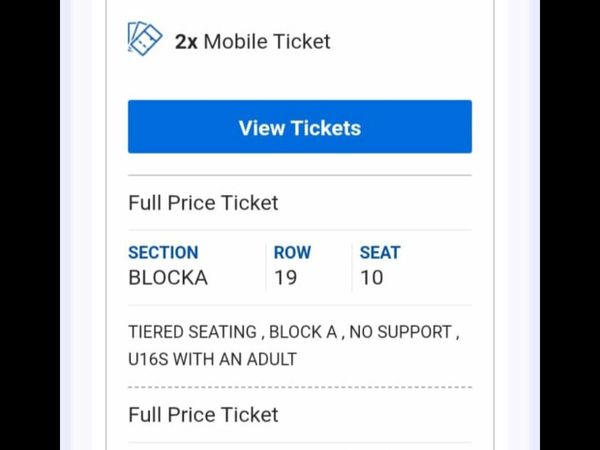Click the SEAT column label
This screenshot has height=450, width=600.
coord(380,253)
